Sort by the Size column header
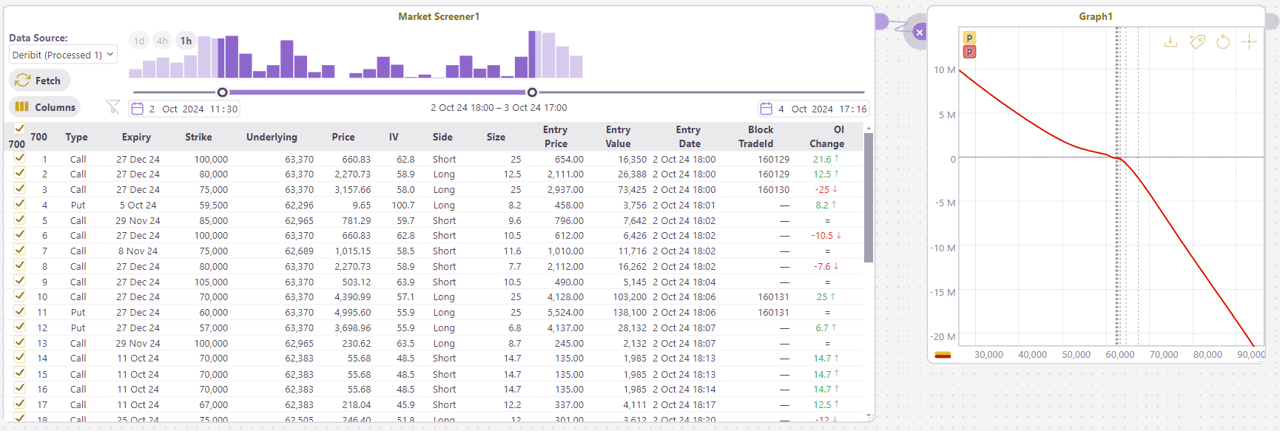Screen dimensions: 1280x431 496,137
